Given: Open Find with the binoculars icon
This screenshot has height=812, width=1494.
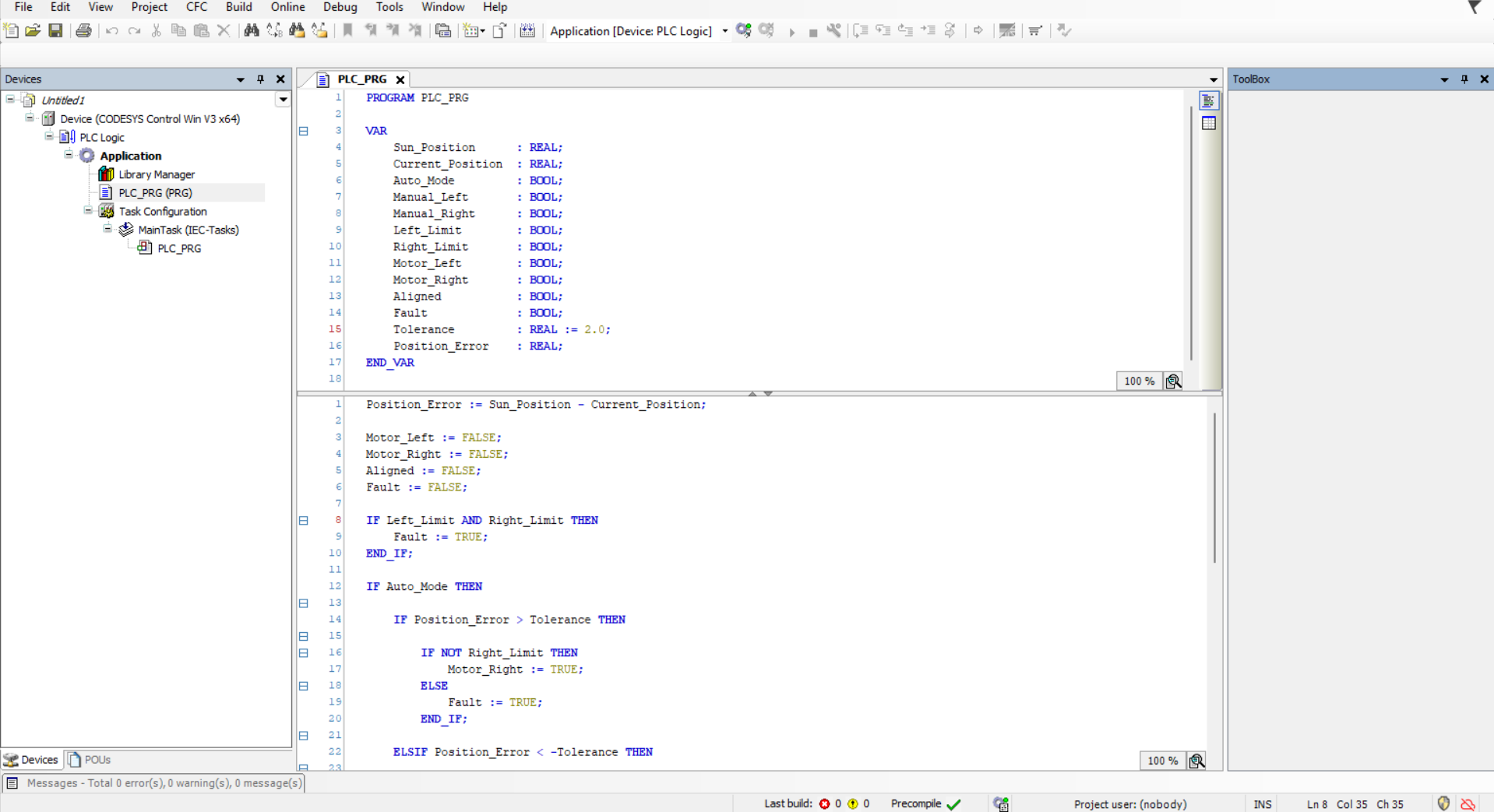Looking at the screenshot, I should point(251,30).
